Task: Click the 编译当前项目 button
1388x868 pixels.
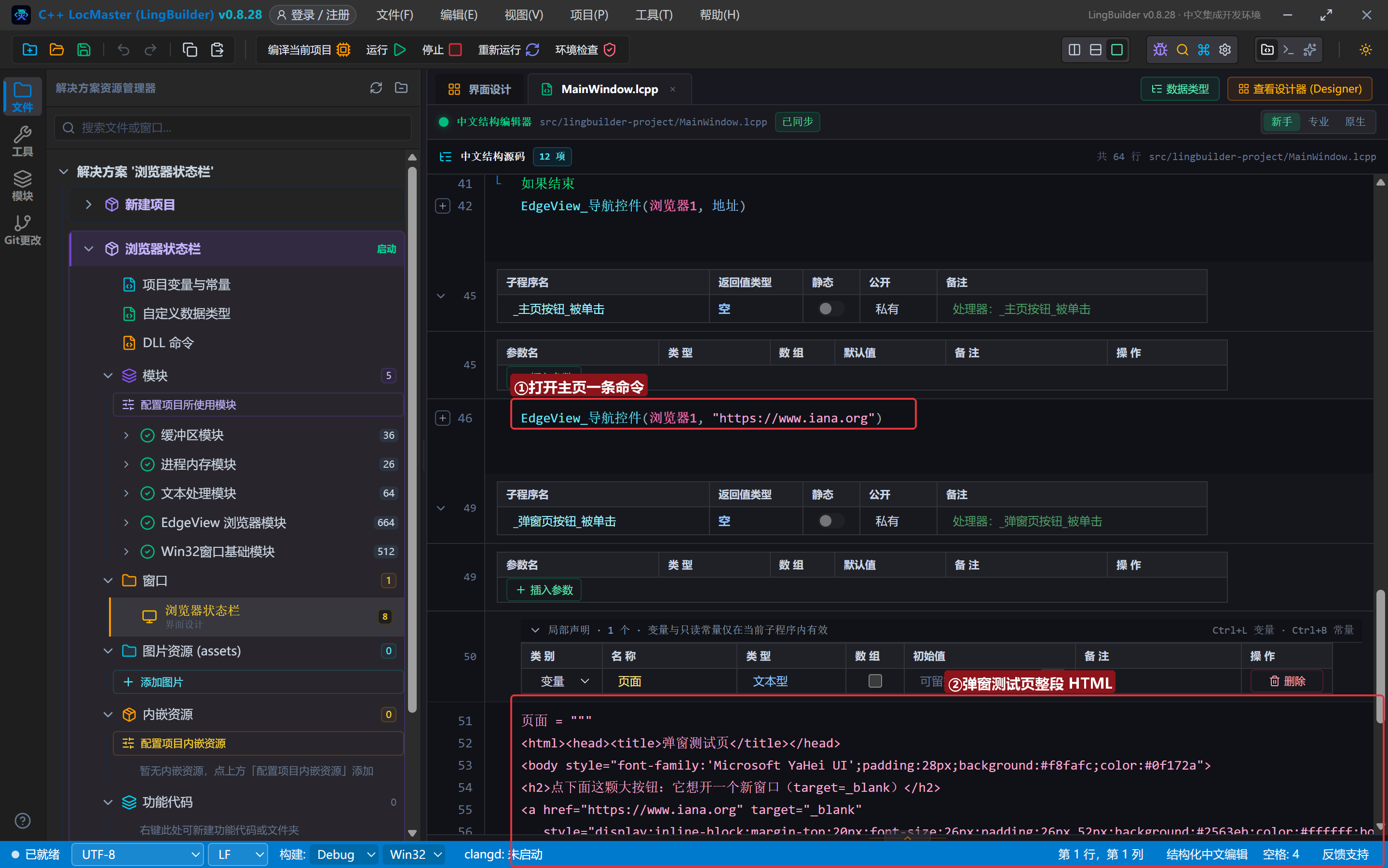Action: coord(309,50)
